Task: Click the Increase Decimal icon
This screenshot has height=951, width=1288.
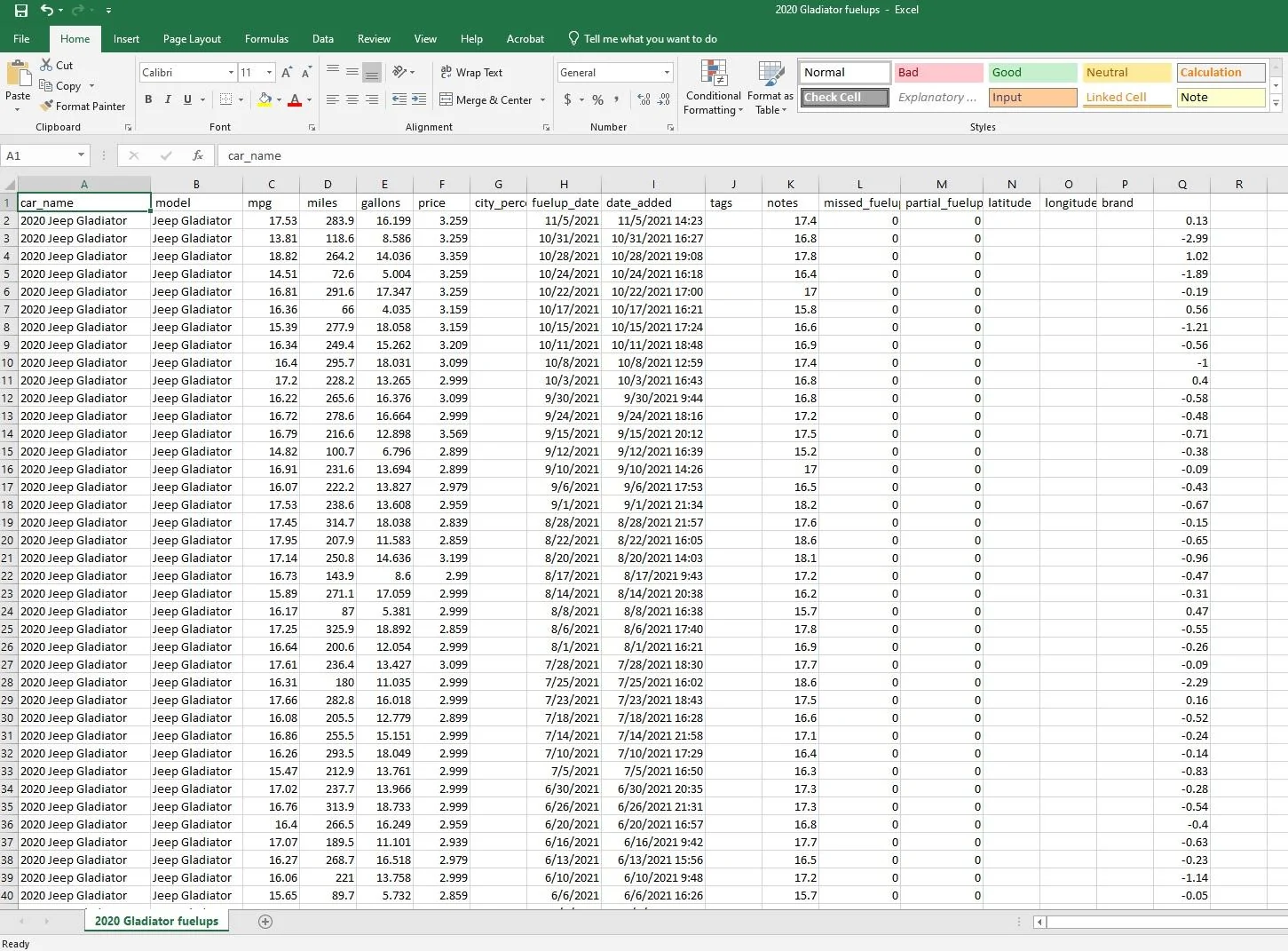Action: pos(644,99)
